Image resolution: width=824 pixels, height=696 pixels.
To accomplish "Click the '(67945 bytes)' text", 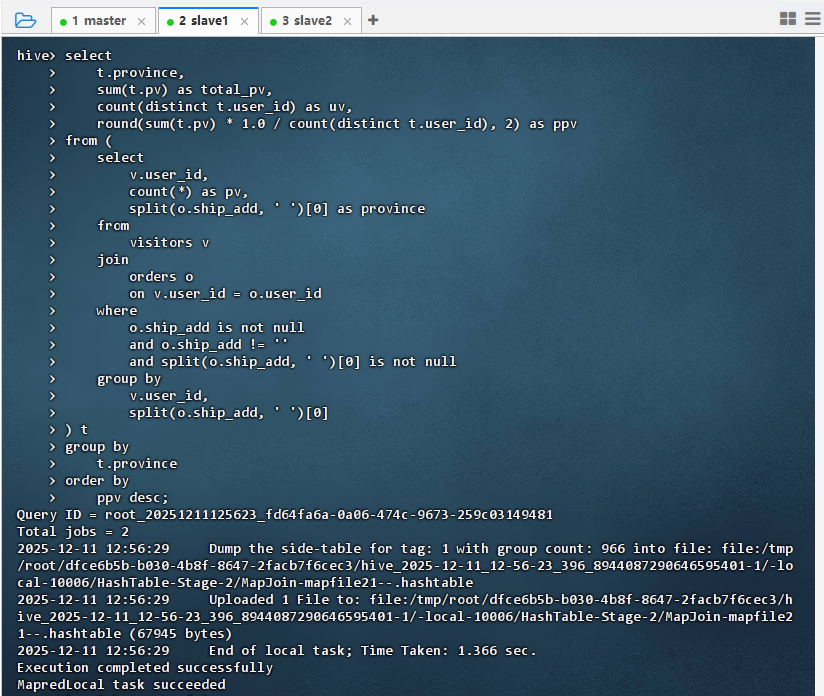I will click(x=181, y=634).
